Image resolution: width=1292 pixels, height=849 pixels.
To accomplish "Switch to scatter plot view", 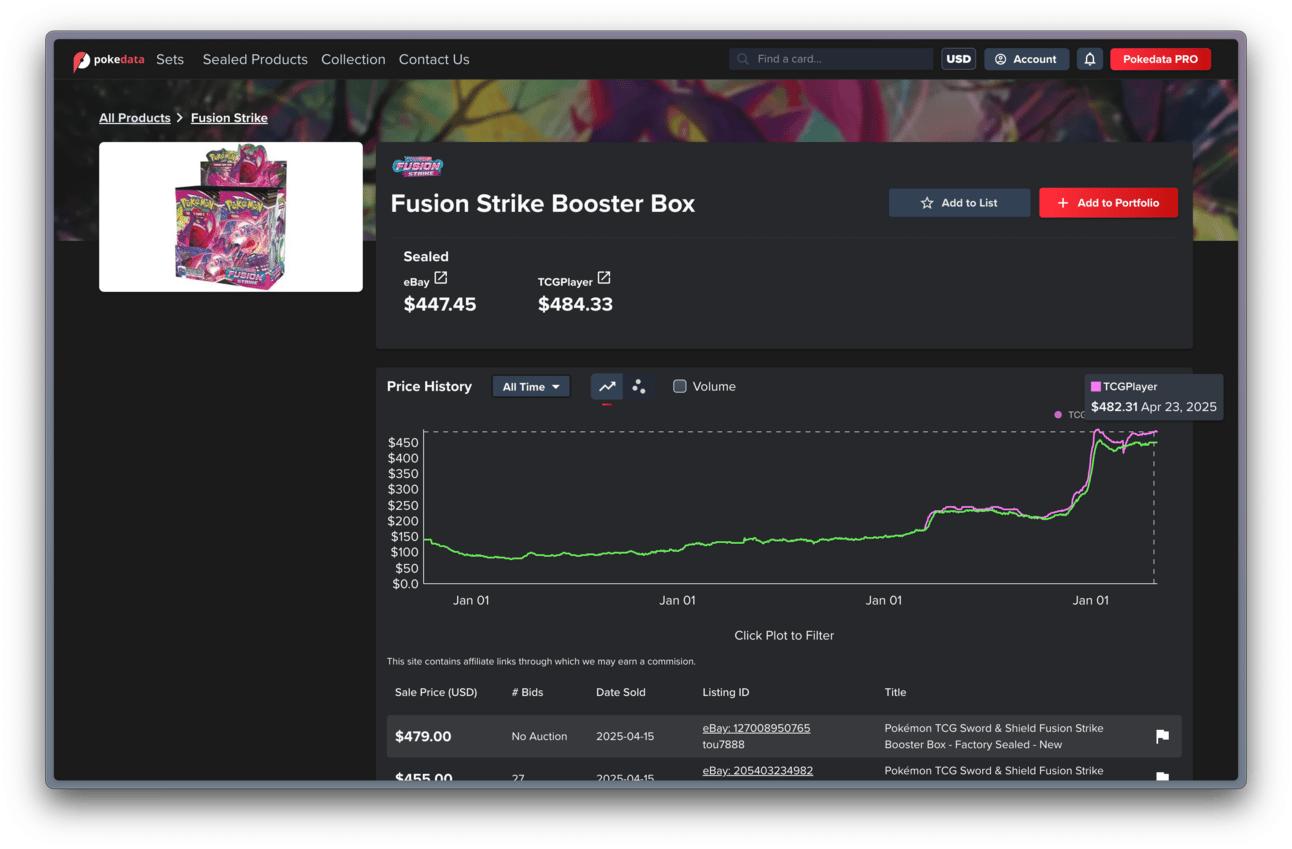I will click(639, 387).
